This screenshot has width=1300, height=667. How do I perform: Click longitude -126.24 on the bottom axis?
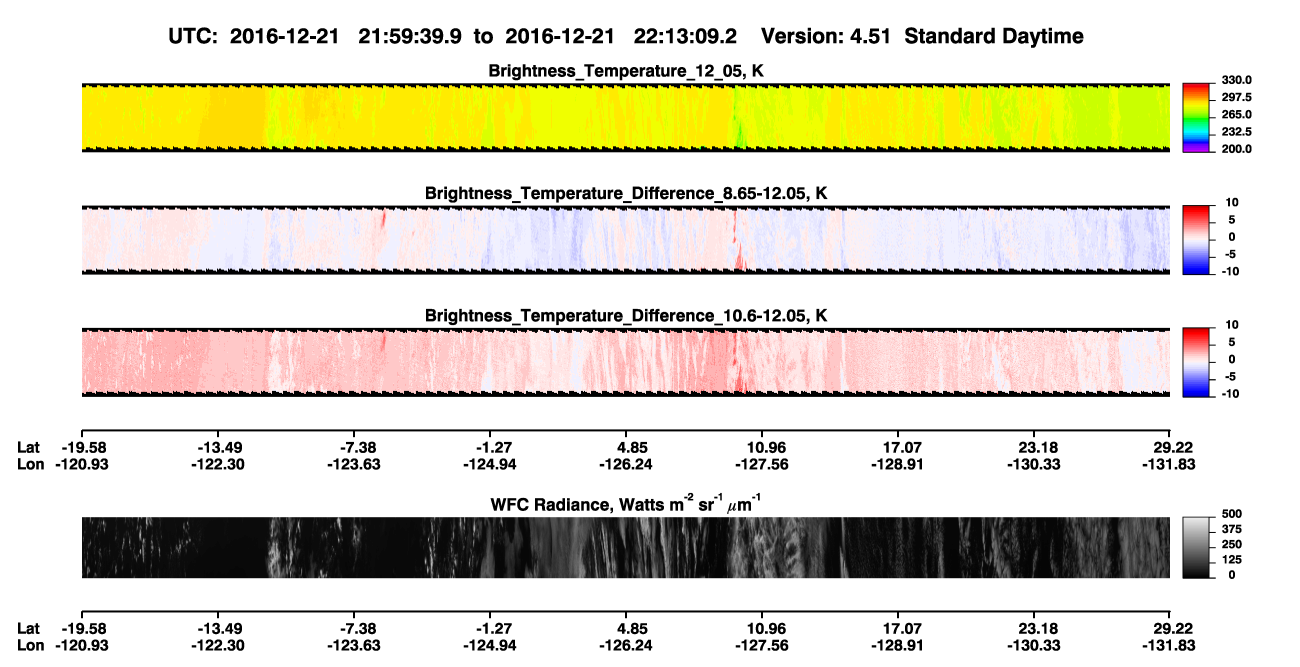pos(625,645)
